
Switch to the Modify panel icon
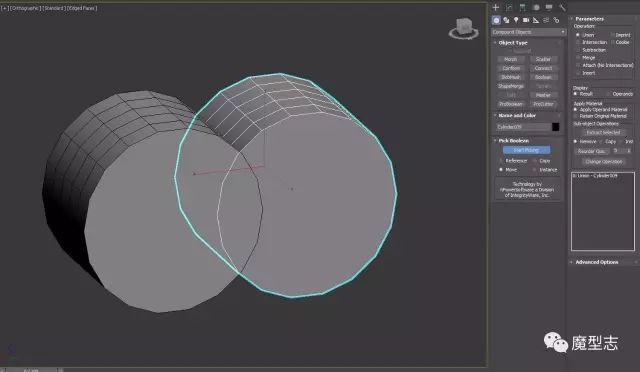click(509, 7)
